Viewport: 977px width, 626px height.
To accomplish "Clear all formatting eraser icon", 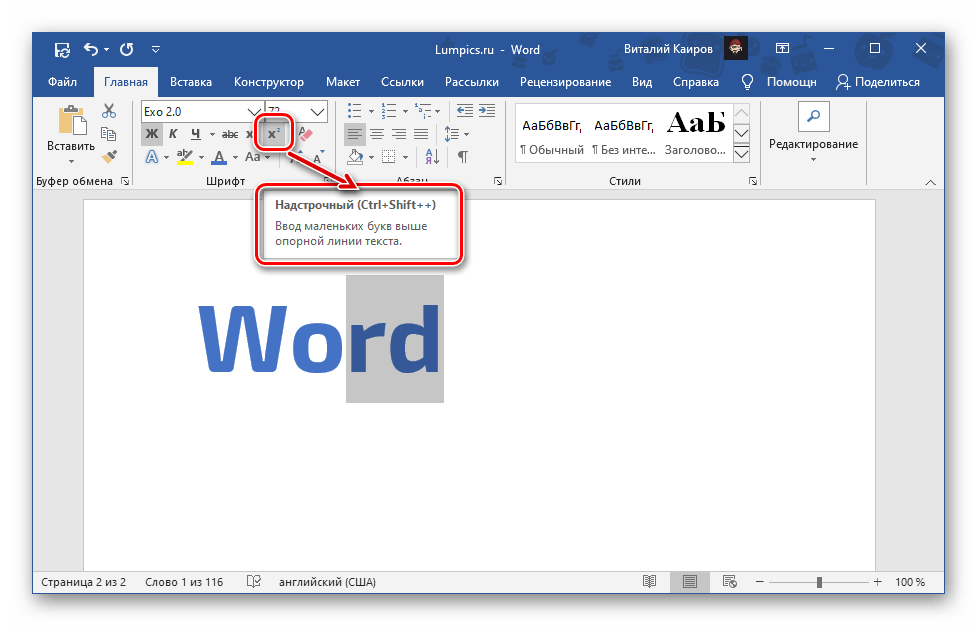I will [x=305, y=134].
